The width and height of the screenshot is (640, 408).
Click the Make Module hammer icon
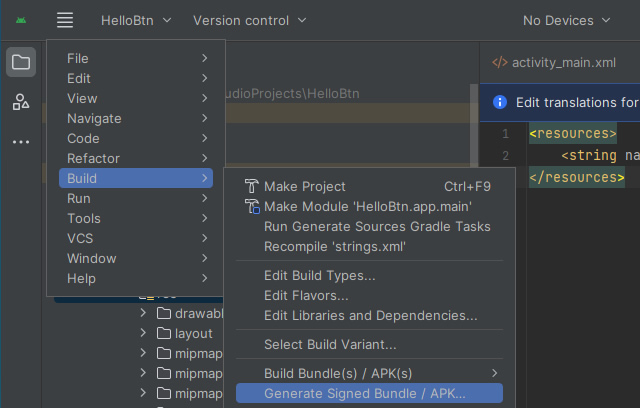click(251, 206)
